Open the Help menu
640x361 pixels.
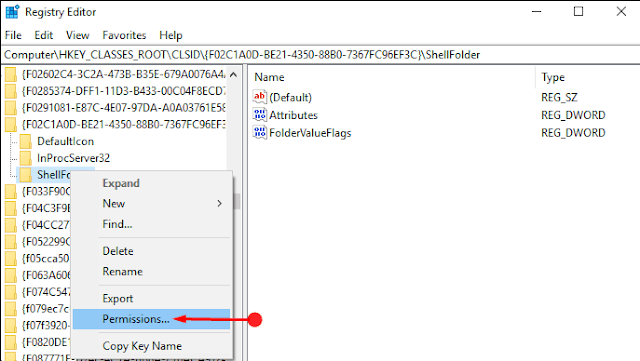(171, 36)
